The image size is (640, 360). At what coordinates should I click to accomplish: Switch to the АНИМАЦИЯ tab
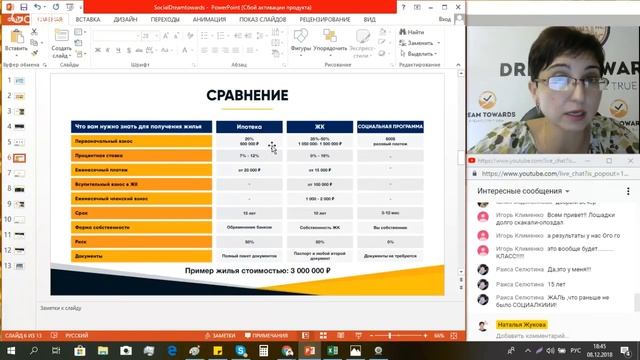click(209, 19)
